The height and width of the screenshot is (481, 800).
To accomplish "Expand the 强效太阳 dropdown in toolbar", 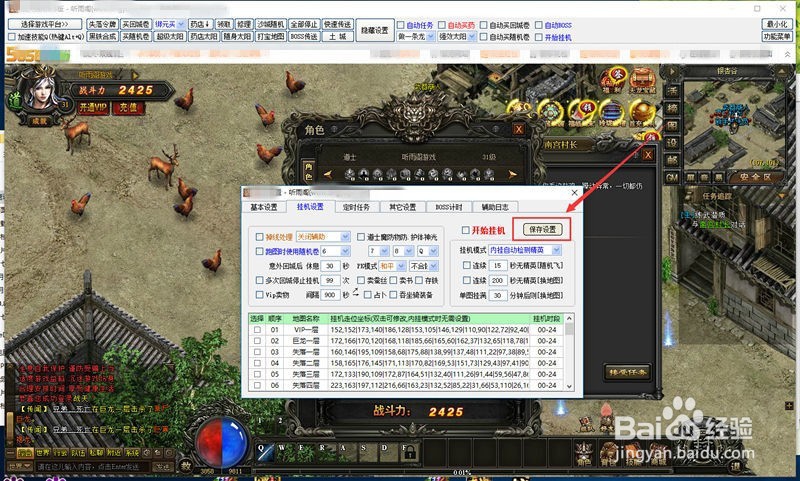I will [x=457, y=37].
